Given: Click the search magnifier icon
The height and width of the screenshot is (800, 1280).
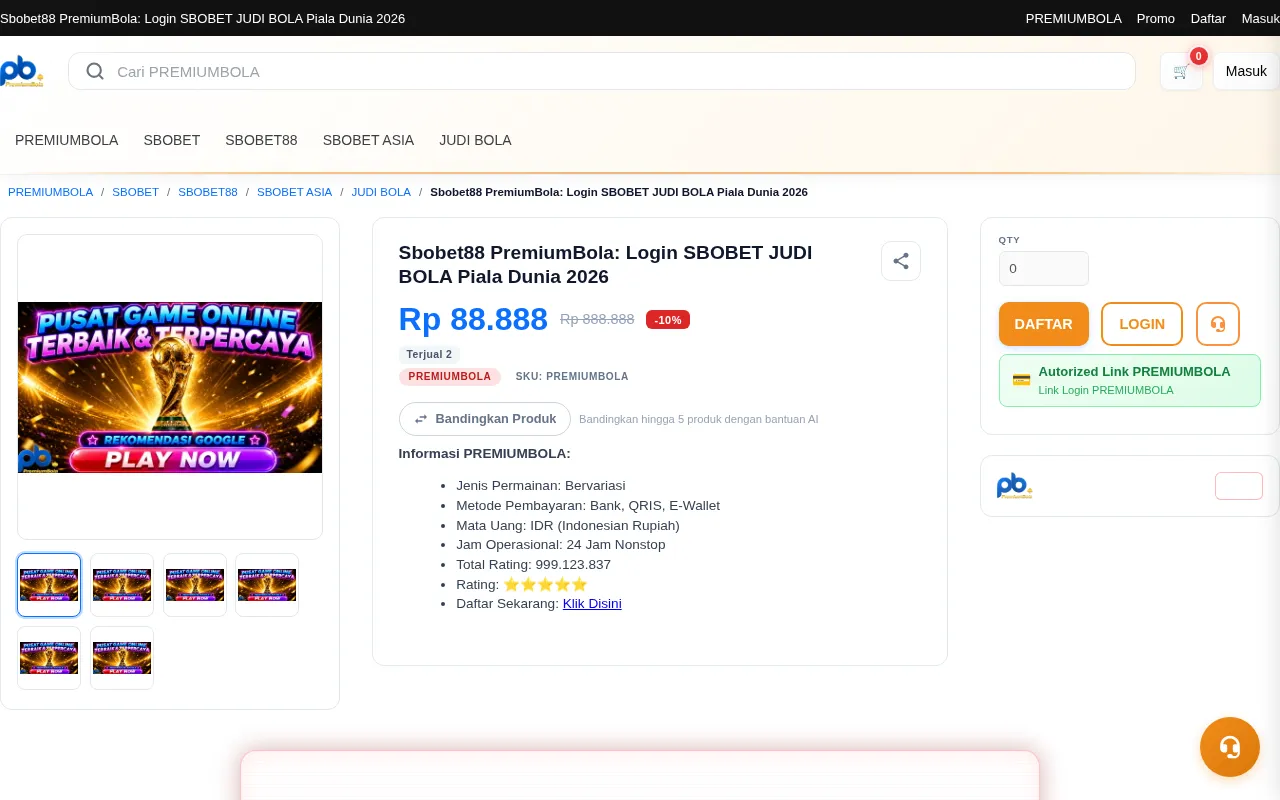Looking at the screenshot, I should click(95, 71).
